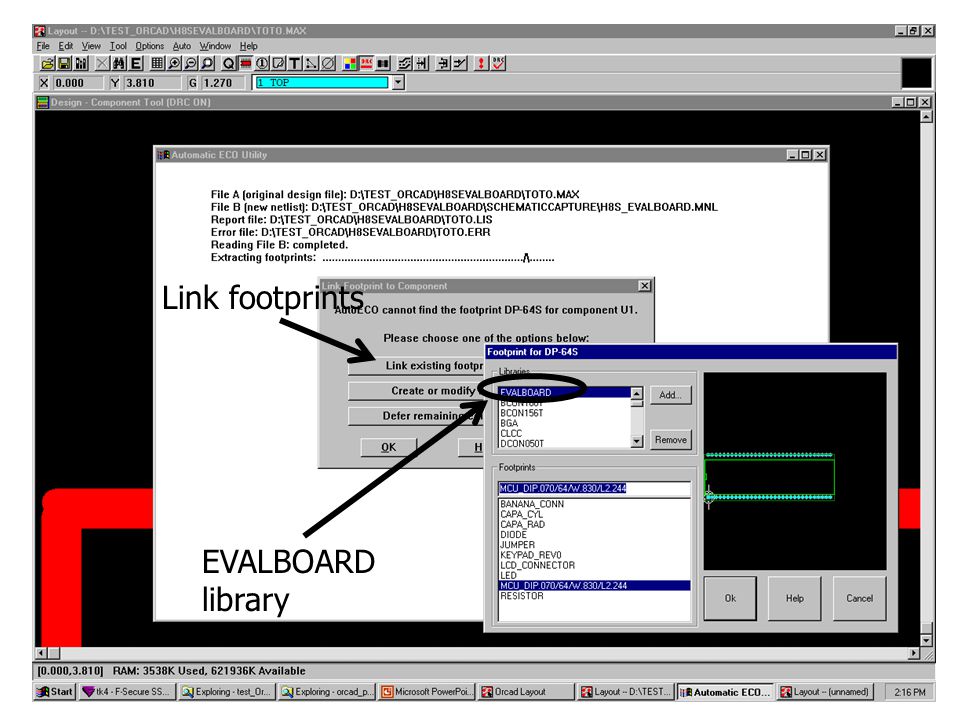The width and height of the screenshot is (960, 720).
Task: Select KEYPAD_REV0 footprint
Action: coord(594,555)
